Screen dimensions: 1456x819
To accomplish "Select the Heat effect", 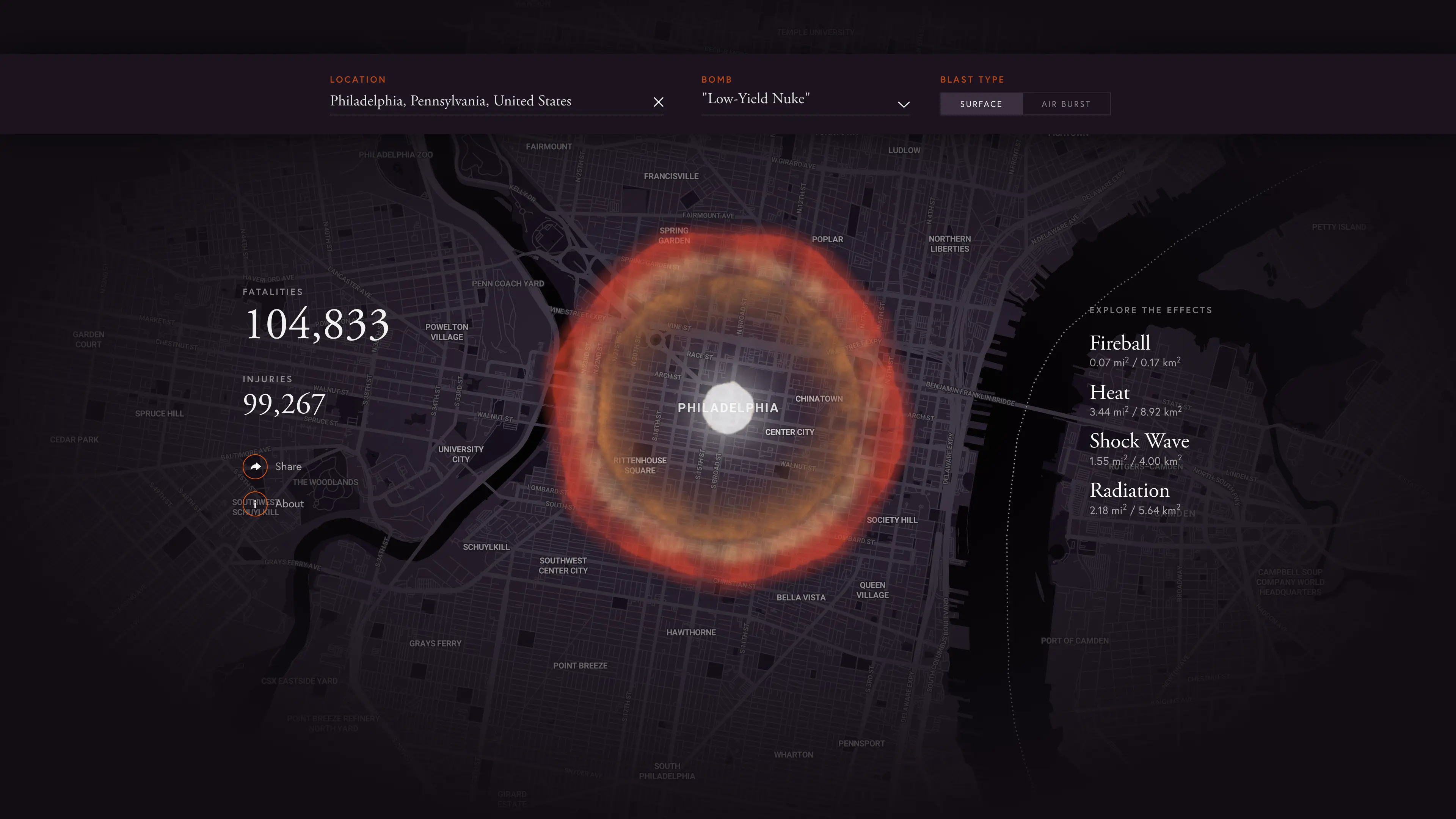I will [x=1109, y=393].
